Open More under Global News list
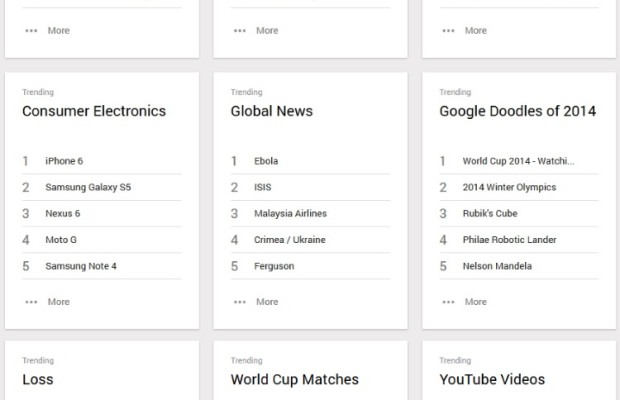This screenshot has height=400, width=620. (256, 302)
